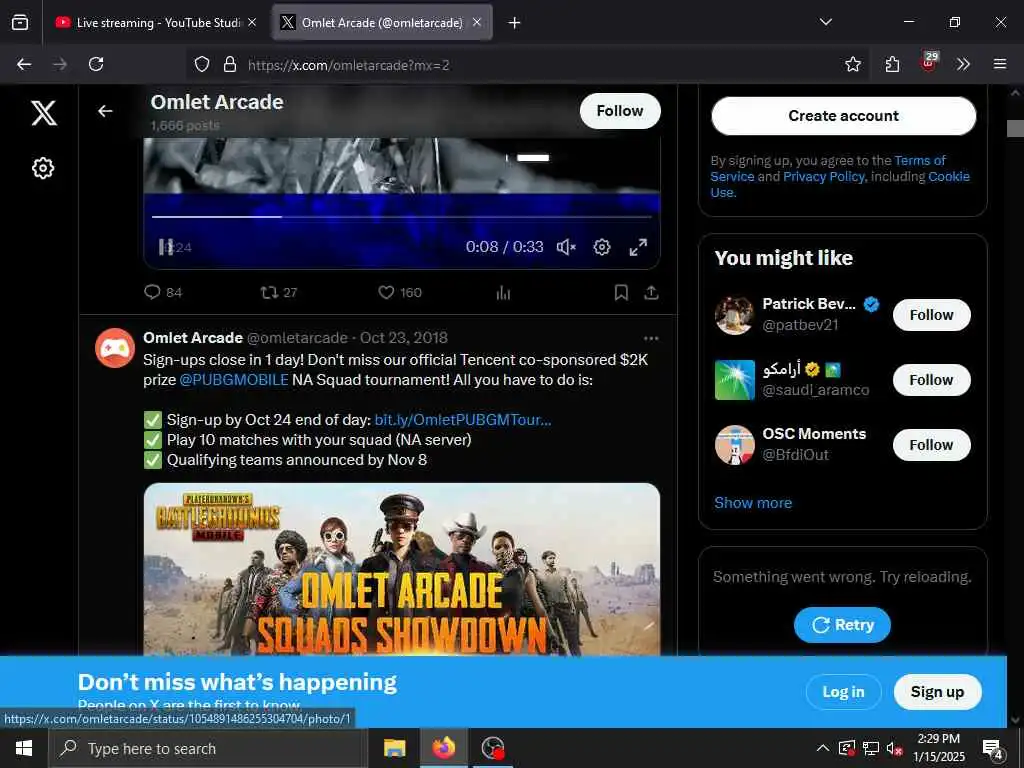This screenshot has height=768, width=1024.
Task: Click the Create account button
Action: [x=843, y=116]
